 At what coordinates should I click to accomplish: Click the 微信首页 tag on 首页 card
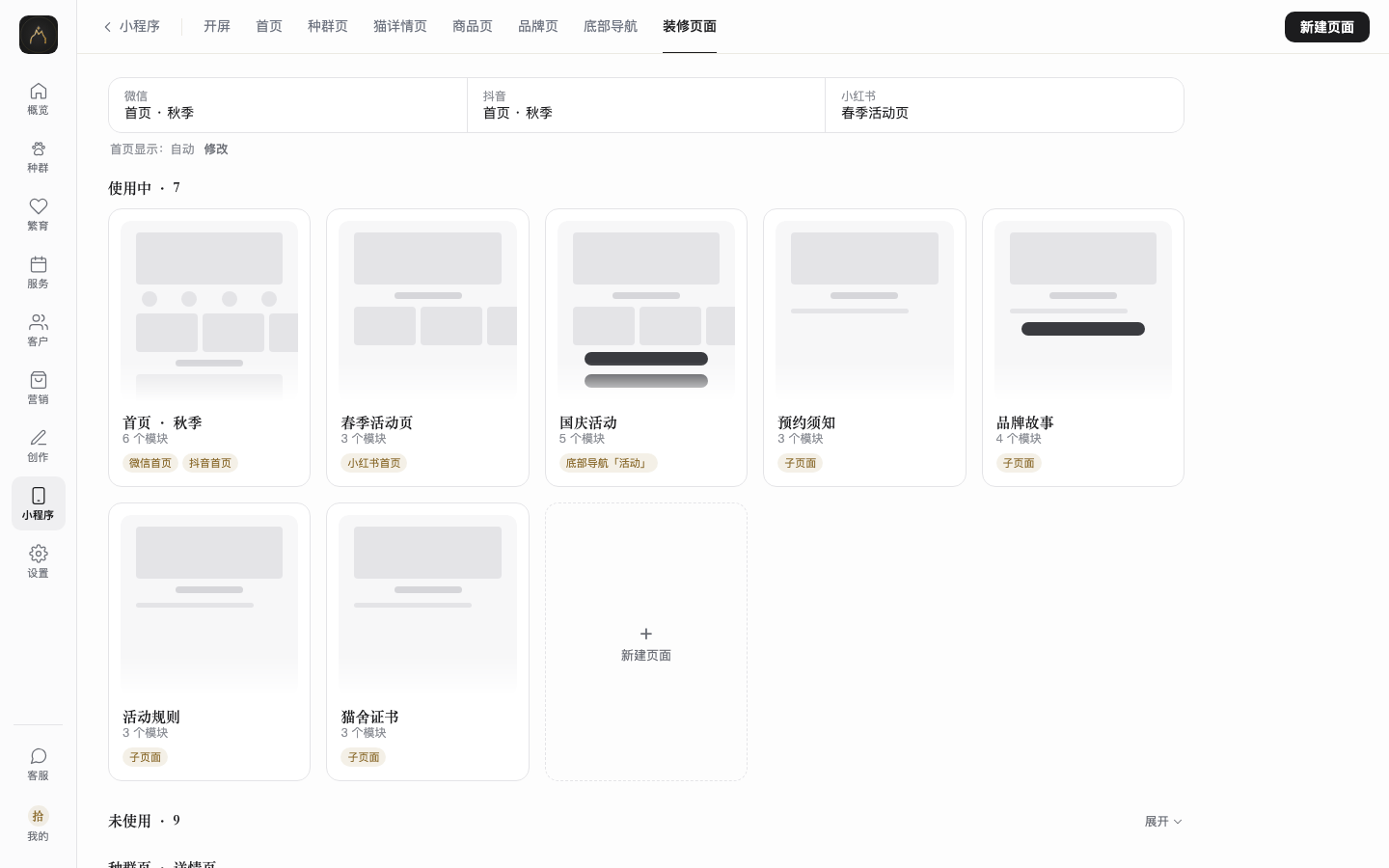point(150,463)
